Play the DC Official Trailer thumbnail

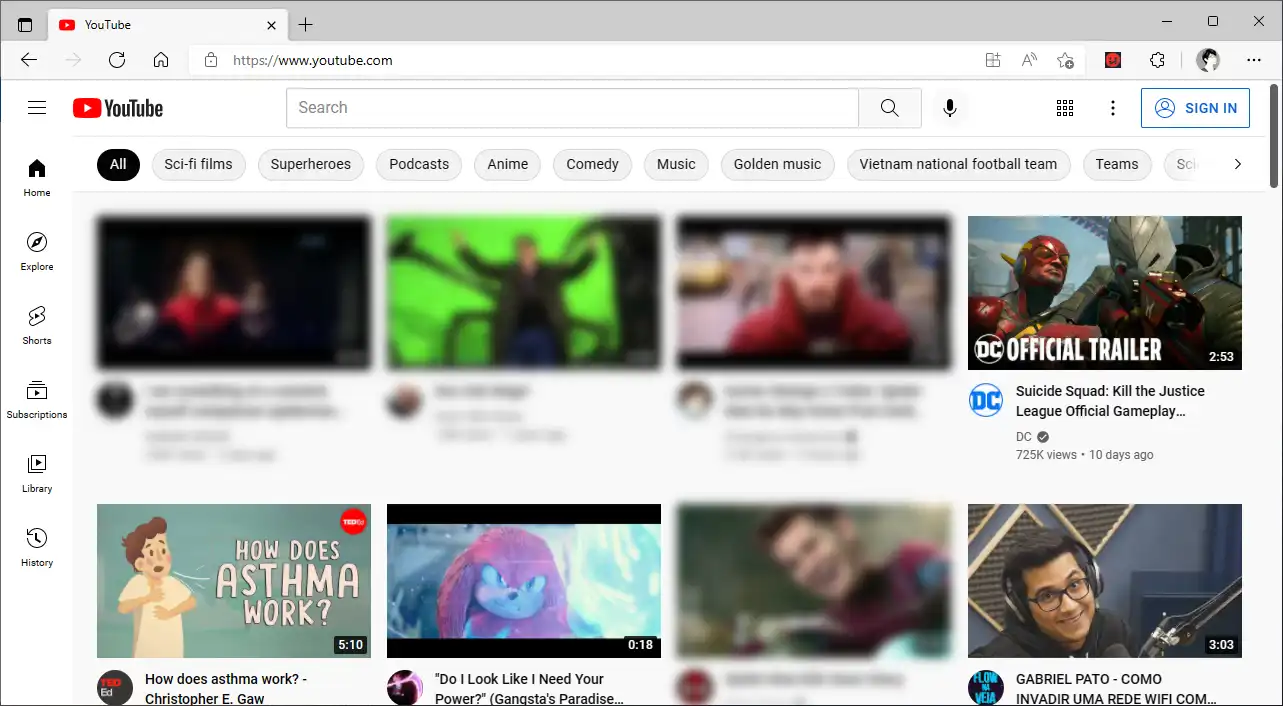pos(1105,293)
